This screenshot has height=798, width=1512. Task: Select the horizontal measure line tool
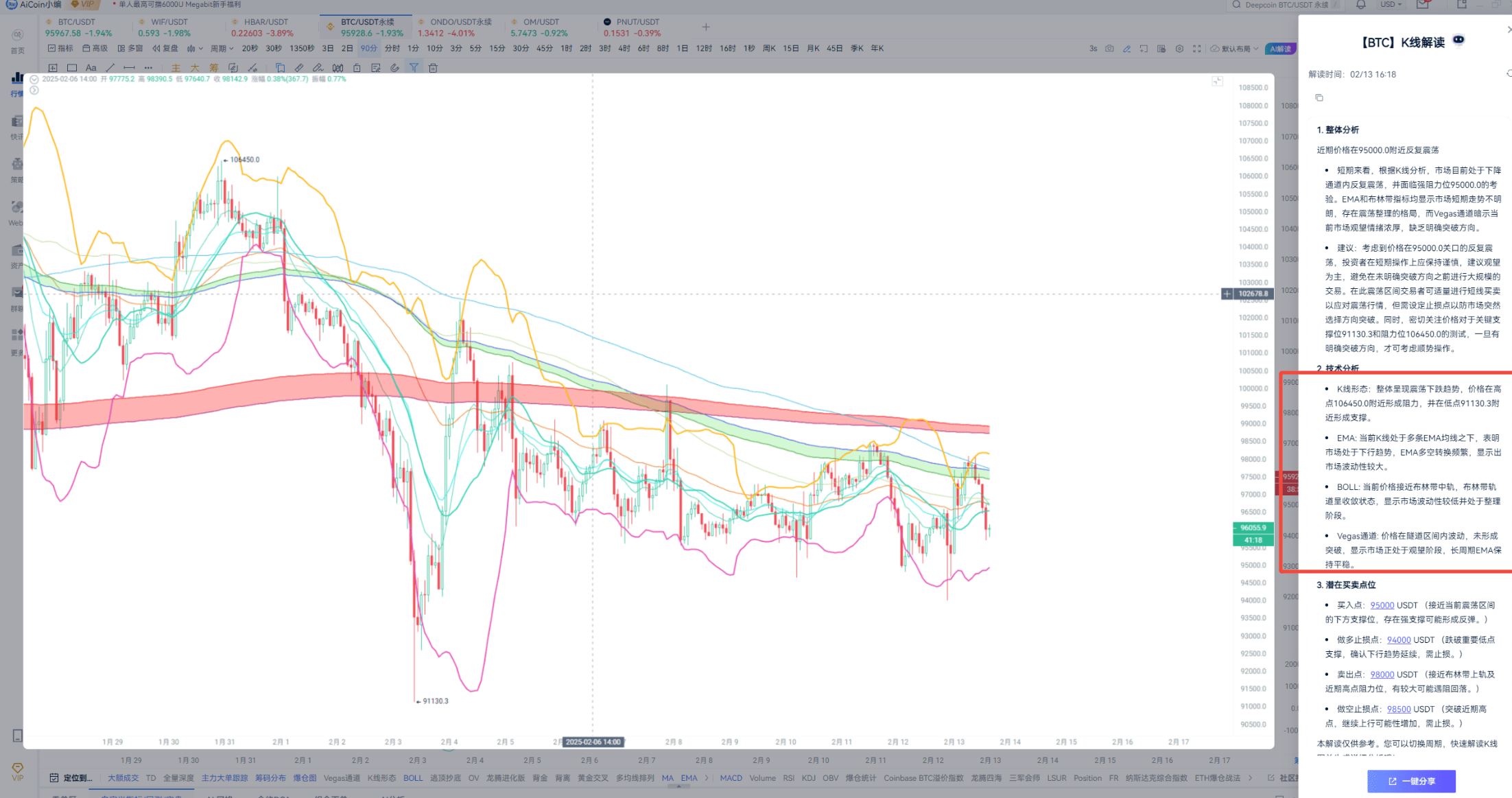tap(129, 68)
